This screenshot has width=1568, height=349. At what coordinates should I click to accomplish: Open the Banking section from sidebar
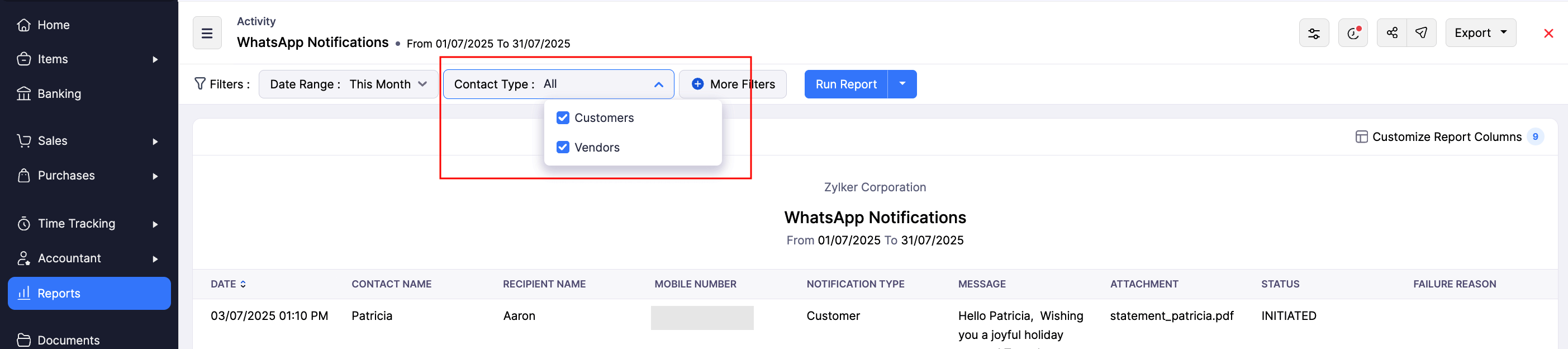(x=59, y=93)
